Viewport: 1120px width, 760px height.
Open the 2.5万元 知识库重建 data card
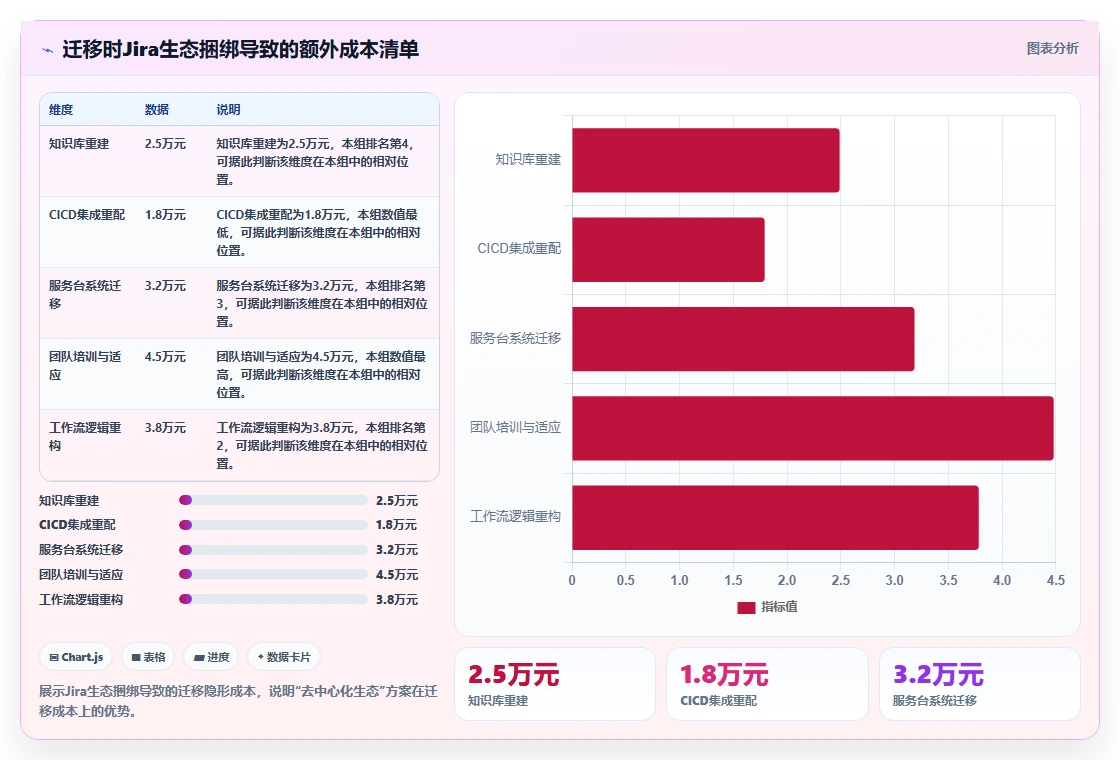(555, 684)
